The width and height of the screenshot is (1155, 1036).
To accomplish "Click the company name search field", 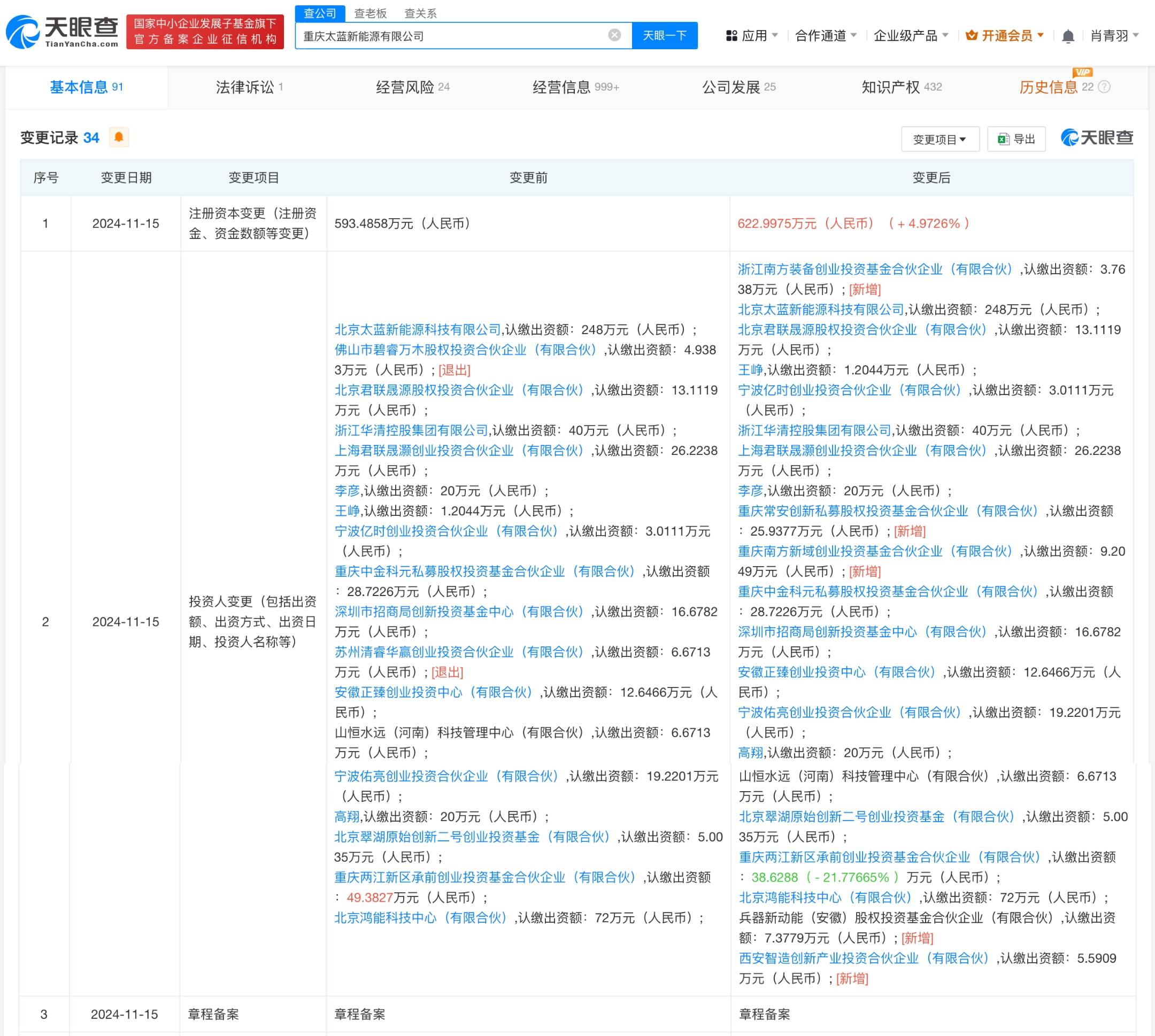I will pos(450,36).
